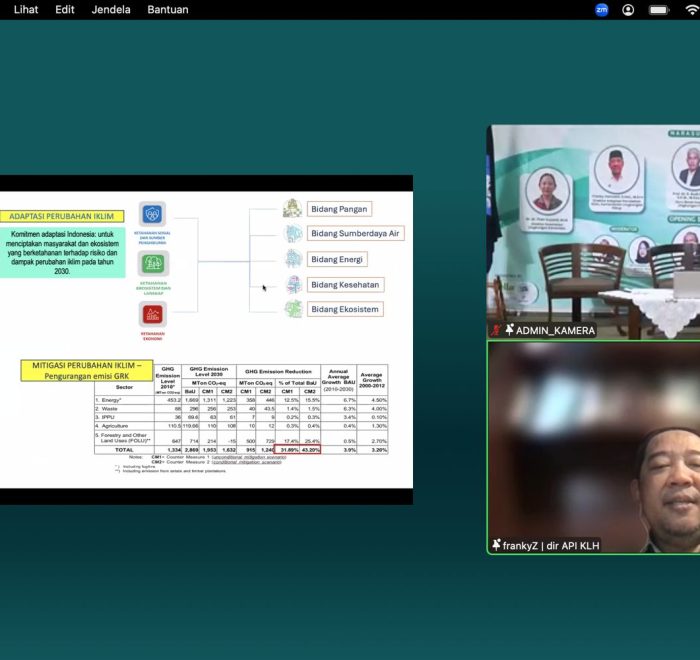
Task: Click the battery status icon
Action: point(659,10)
